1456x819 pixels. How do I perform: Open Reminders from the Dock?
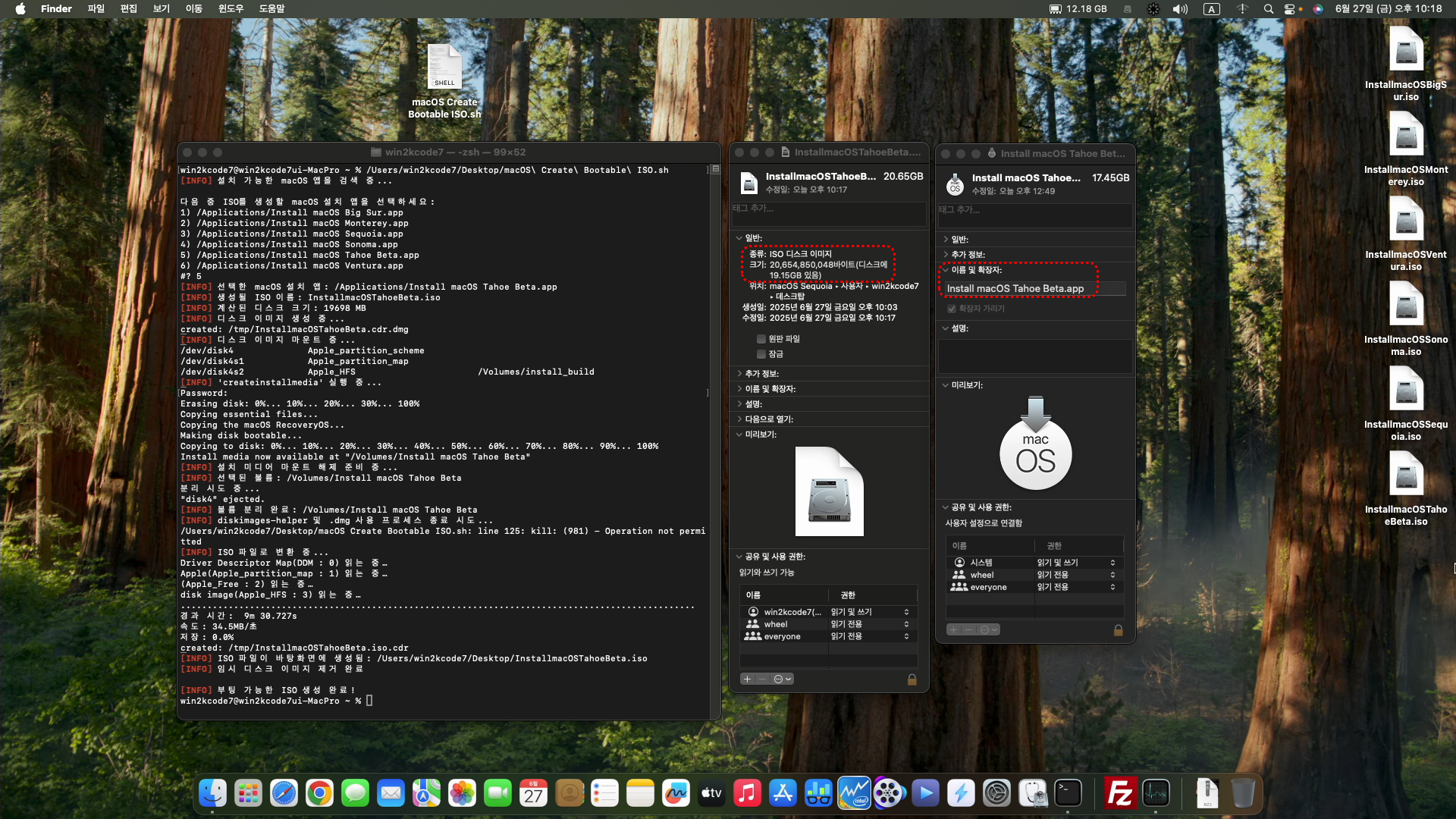pos(604,793)
